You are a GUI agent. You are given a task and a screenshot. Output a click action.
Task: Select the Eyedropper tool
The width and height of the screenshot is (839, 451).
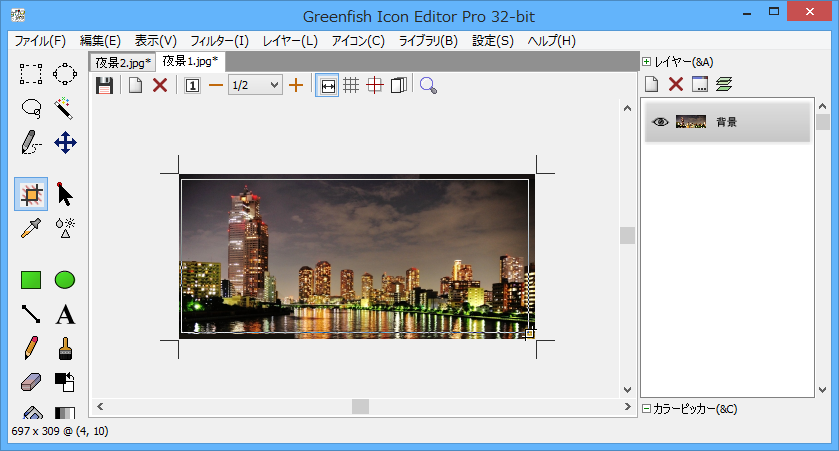[31, 228]
